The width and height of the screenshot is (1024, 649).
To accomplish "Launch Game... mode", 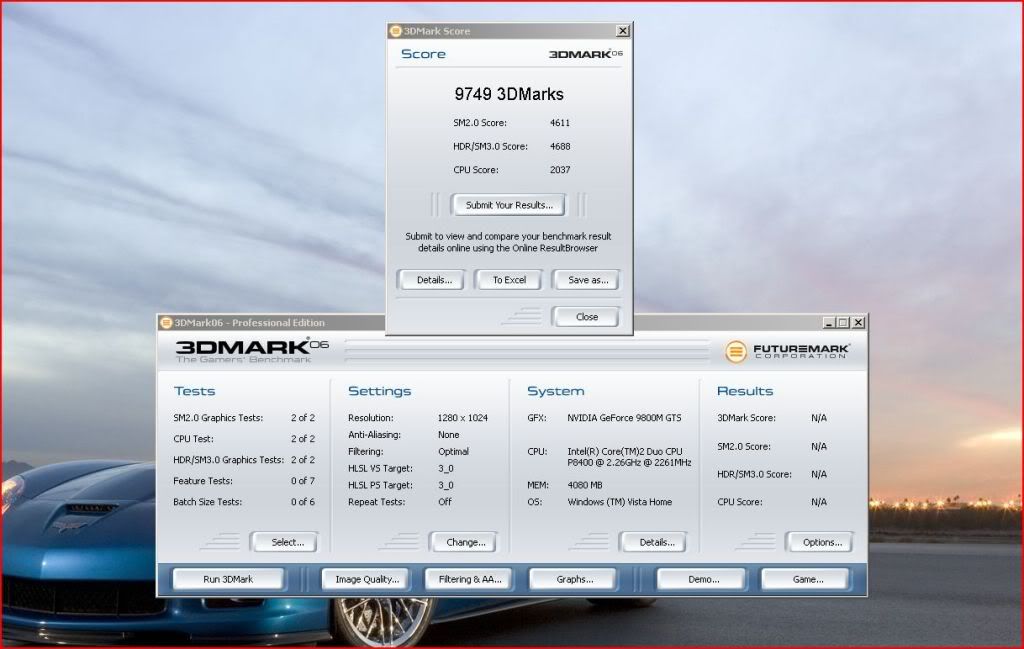I will pos(807,579).
